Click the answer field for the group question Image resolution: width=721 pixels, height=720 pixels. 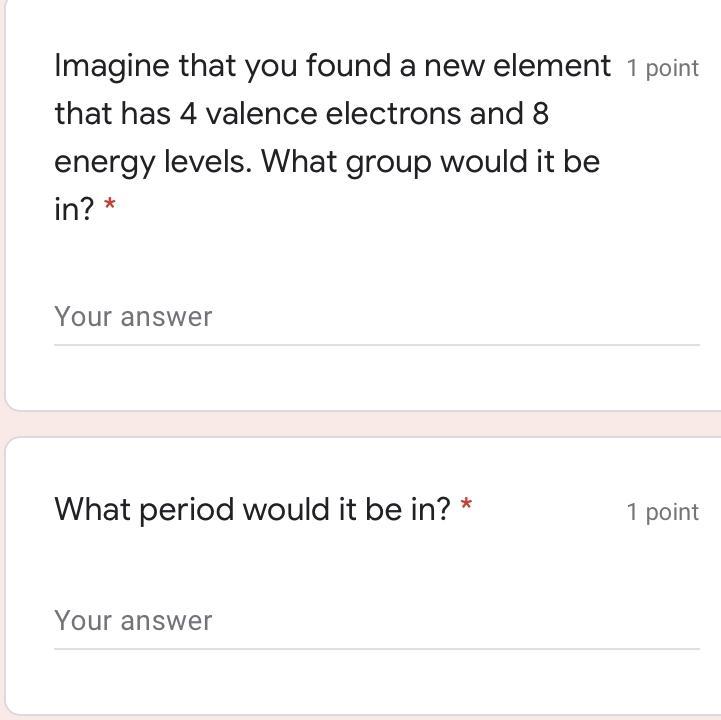click(x=376, y=317)
